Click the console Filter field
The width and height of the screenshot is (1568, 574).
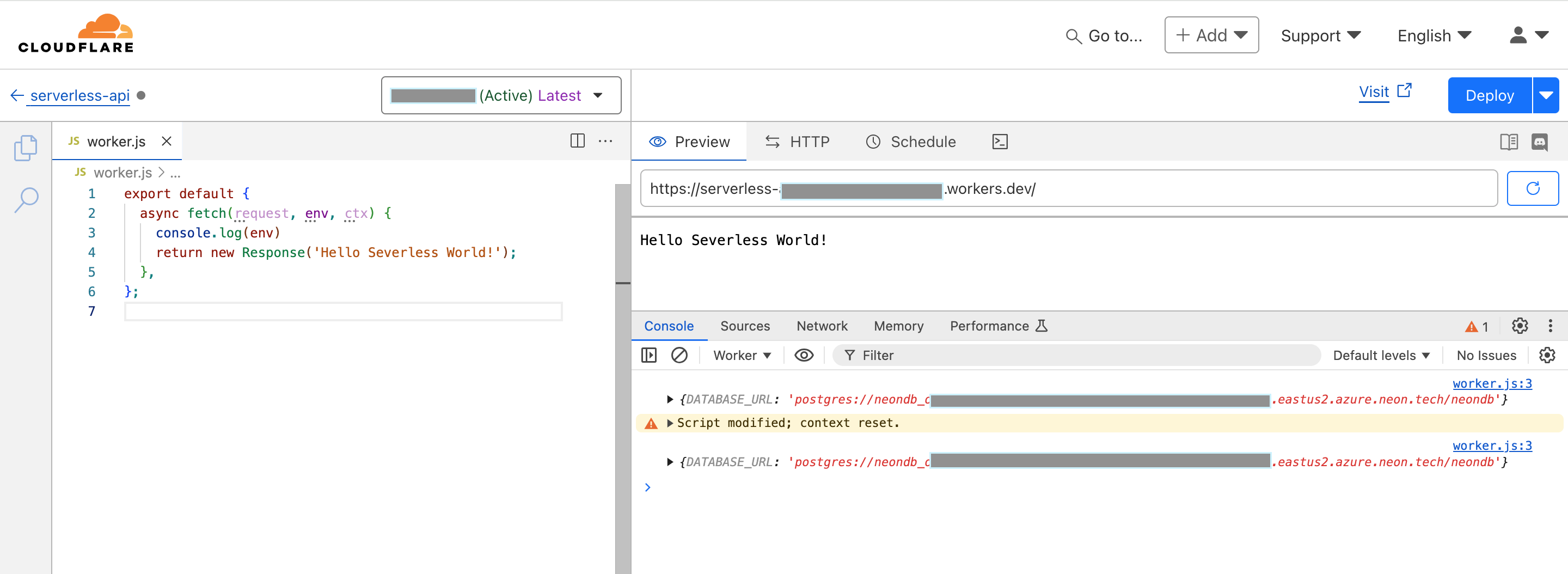click(1076, 356)
